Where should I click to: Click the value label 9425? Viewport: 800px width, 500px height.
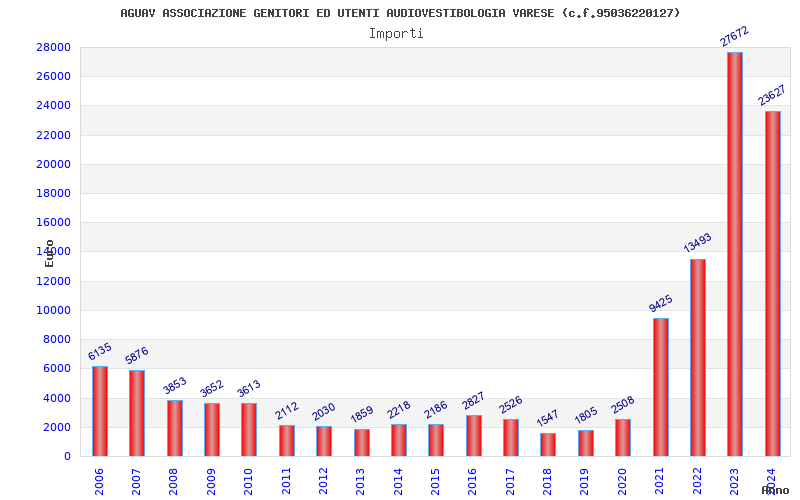660,303
